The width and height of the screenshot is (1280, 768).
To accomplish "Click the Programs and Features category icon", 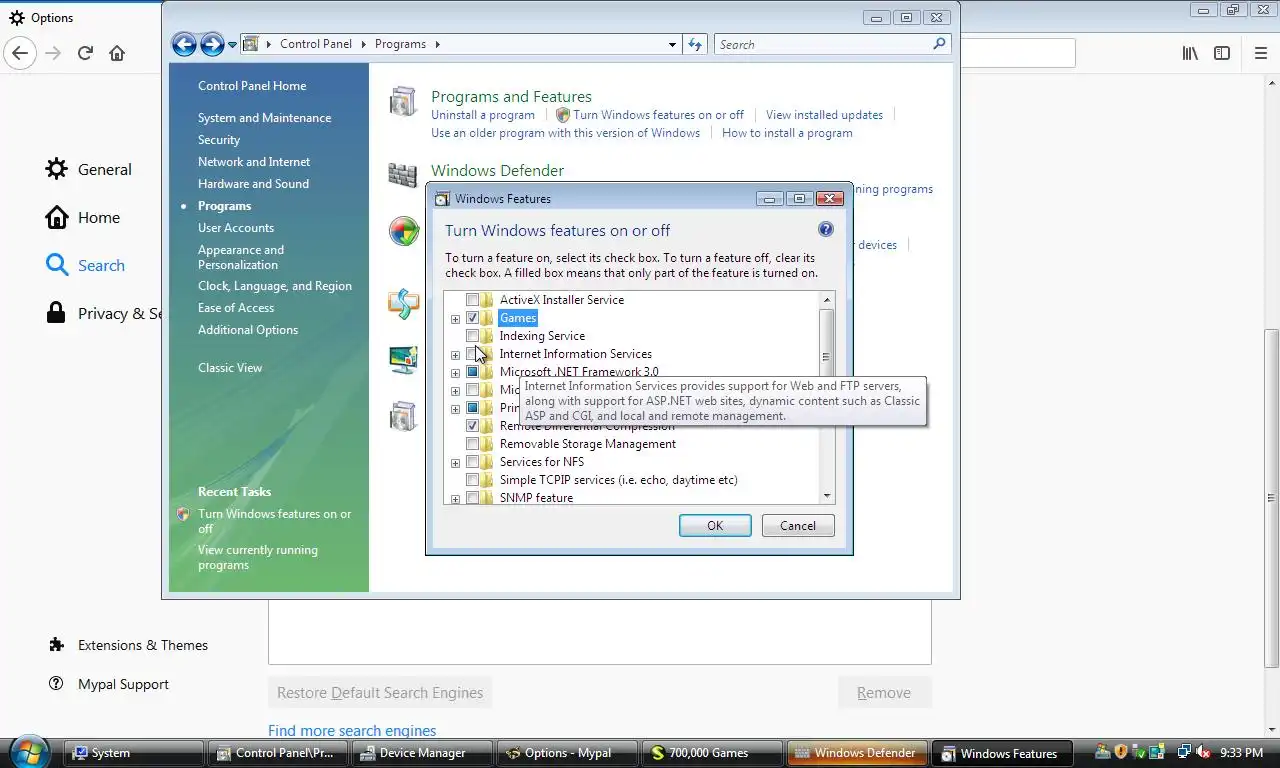I will [x=403, y=101].
